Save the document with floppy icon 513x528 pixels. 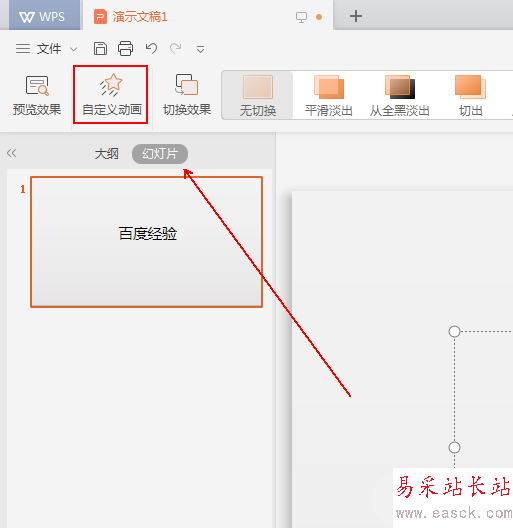coord(100,49)
